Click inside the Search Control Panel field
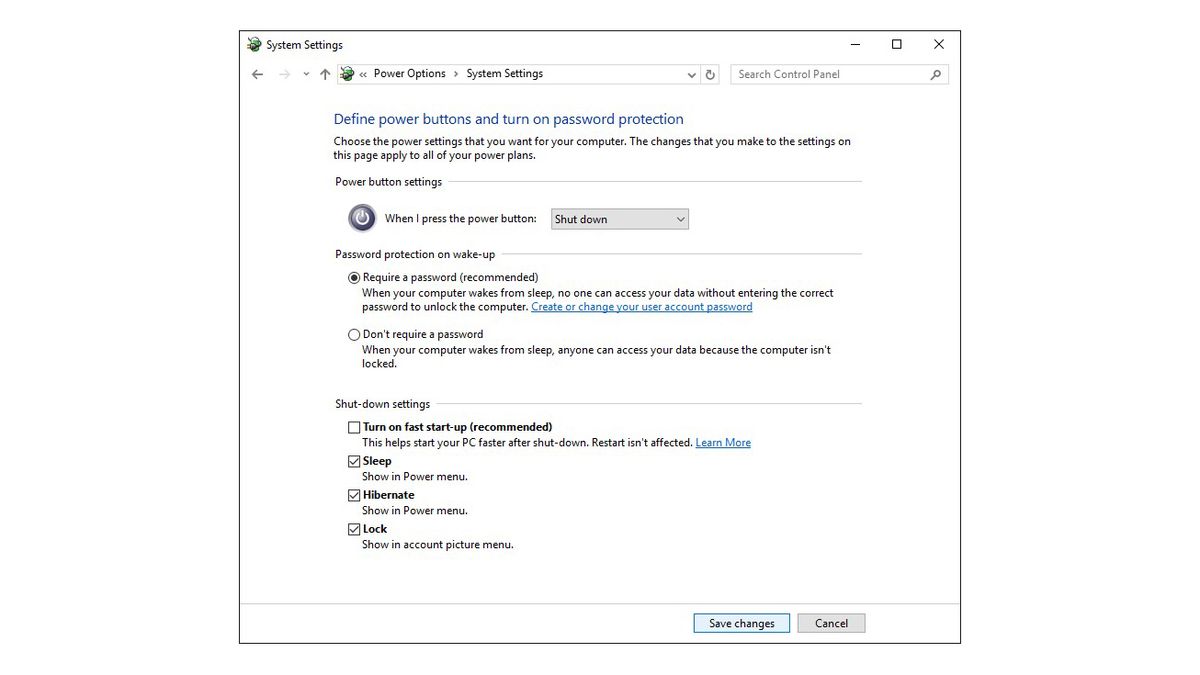1200x675 pixels. click(820, 74)
